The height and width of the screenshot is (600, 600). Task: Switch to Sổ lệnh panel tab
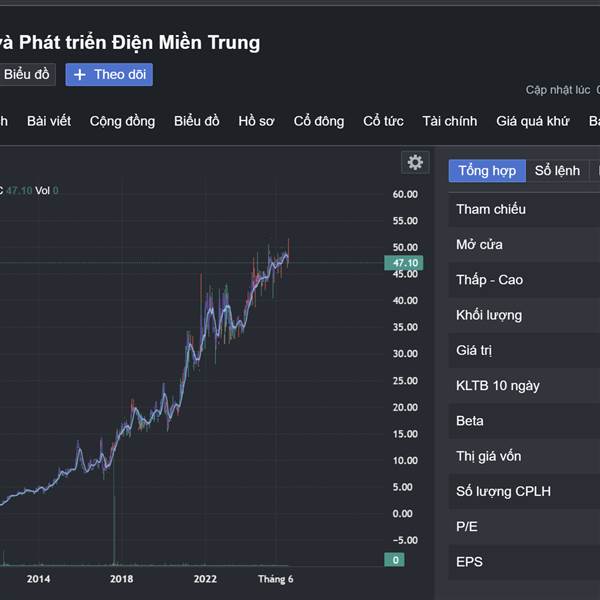pyautogui.click(x=557, y=170)
